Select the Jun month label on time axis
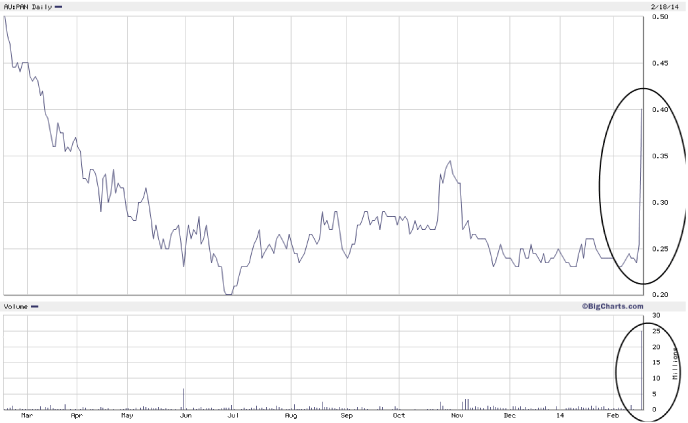Viewport: 688px width, 423px height. pyautogui.click(x=186, y=417)
